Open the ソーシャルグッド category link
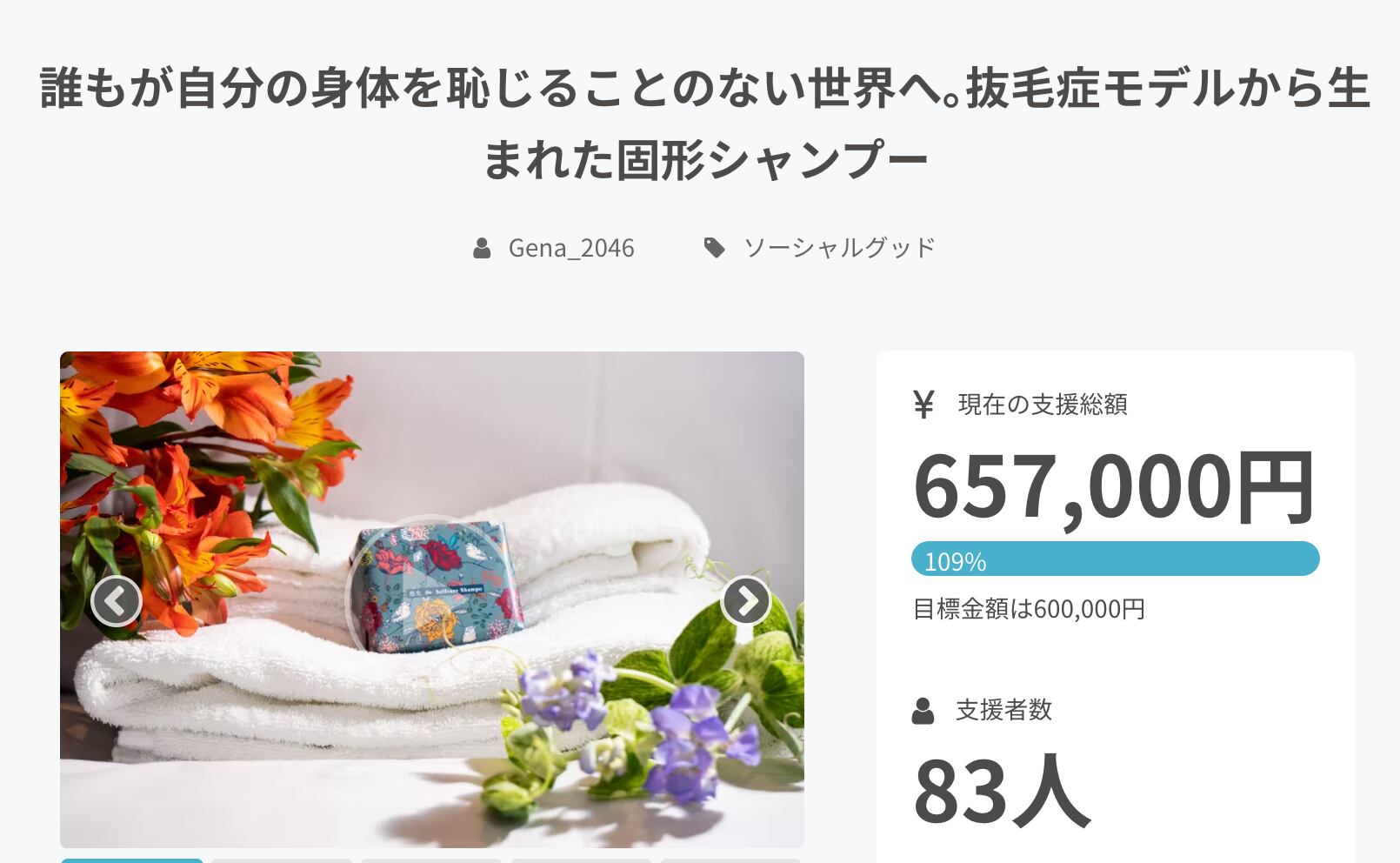Screen dimensions: 1400x863 (839, 247)
